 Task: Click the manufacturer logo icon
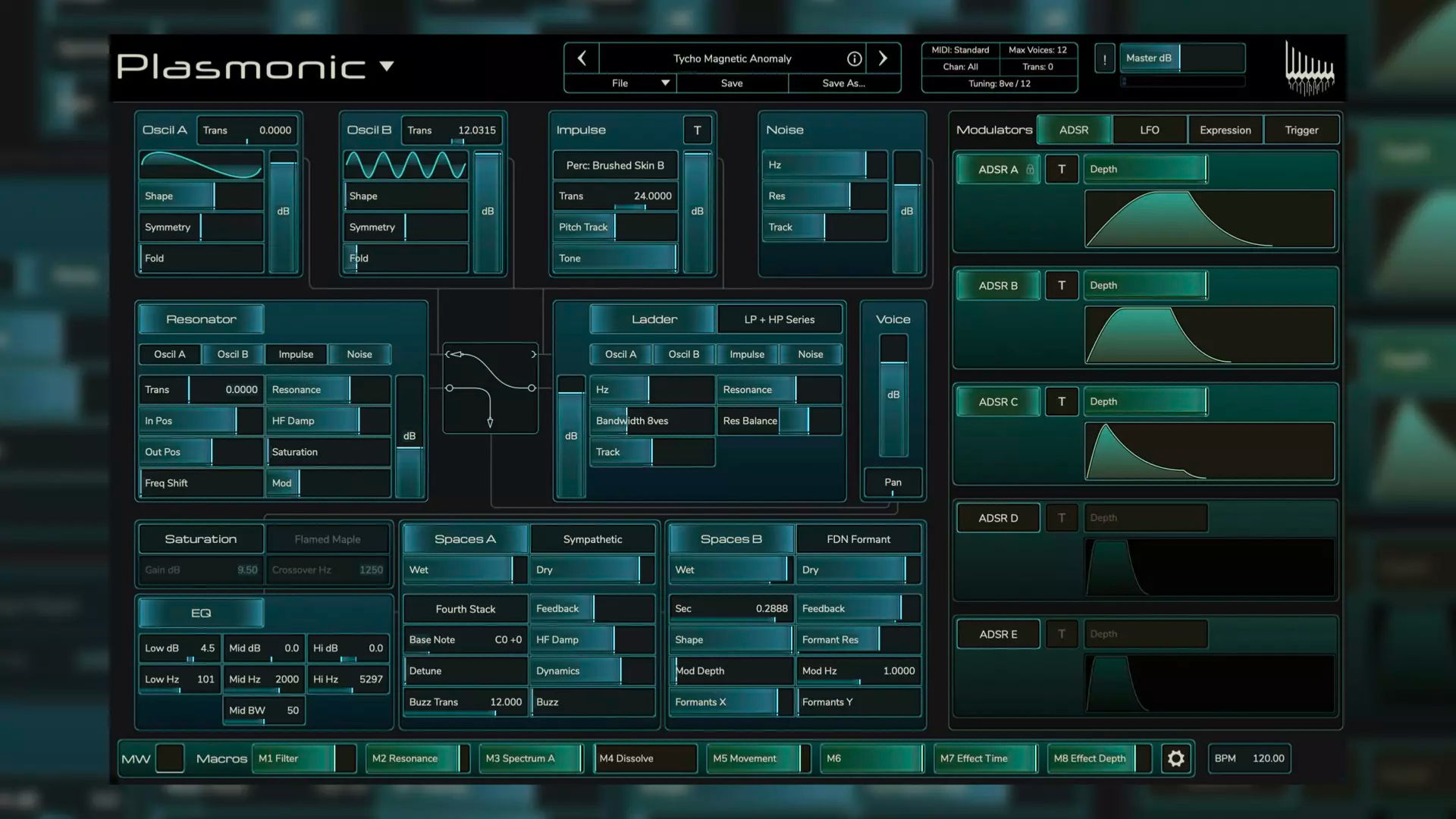1310,67
